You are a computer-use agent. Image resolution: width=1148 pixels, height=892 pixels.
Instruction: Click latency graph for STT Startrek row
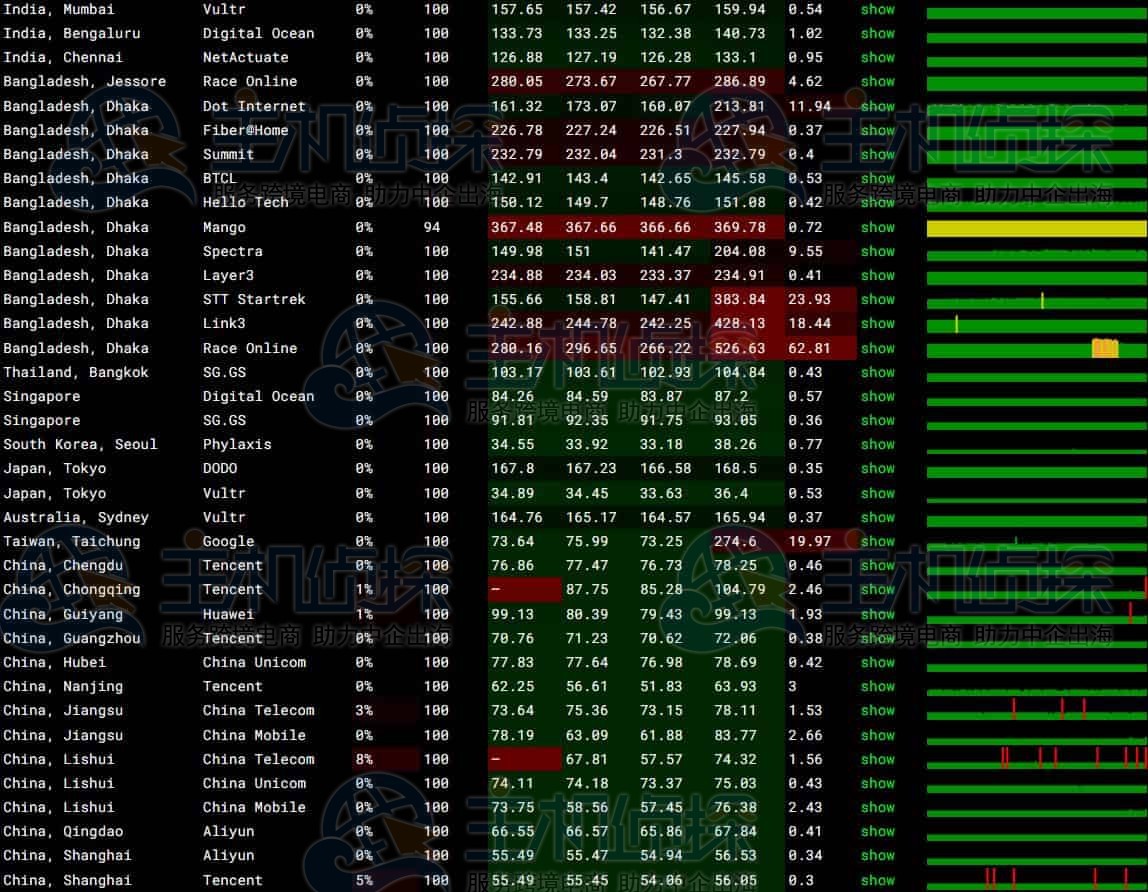tap(1036, 301)
